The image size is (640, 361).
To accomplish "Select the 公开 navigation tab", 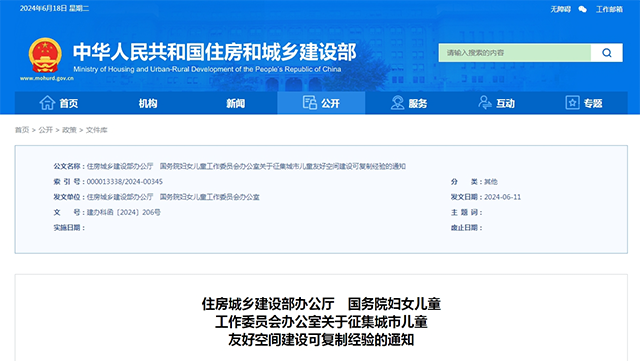I will [321, 103].
